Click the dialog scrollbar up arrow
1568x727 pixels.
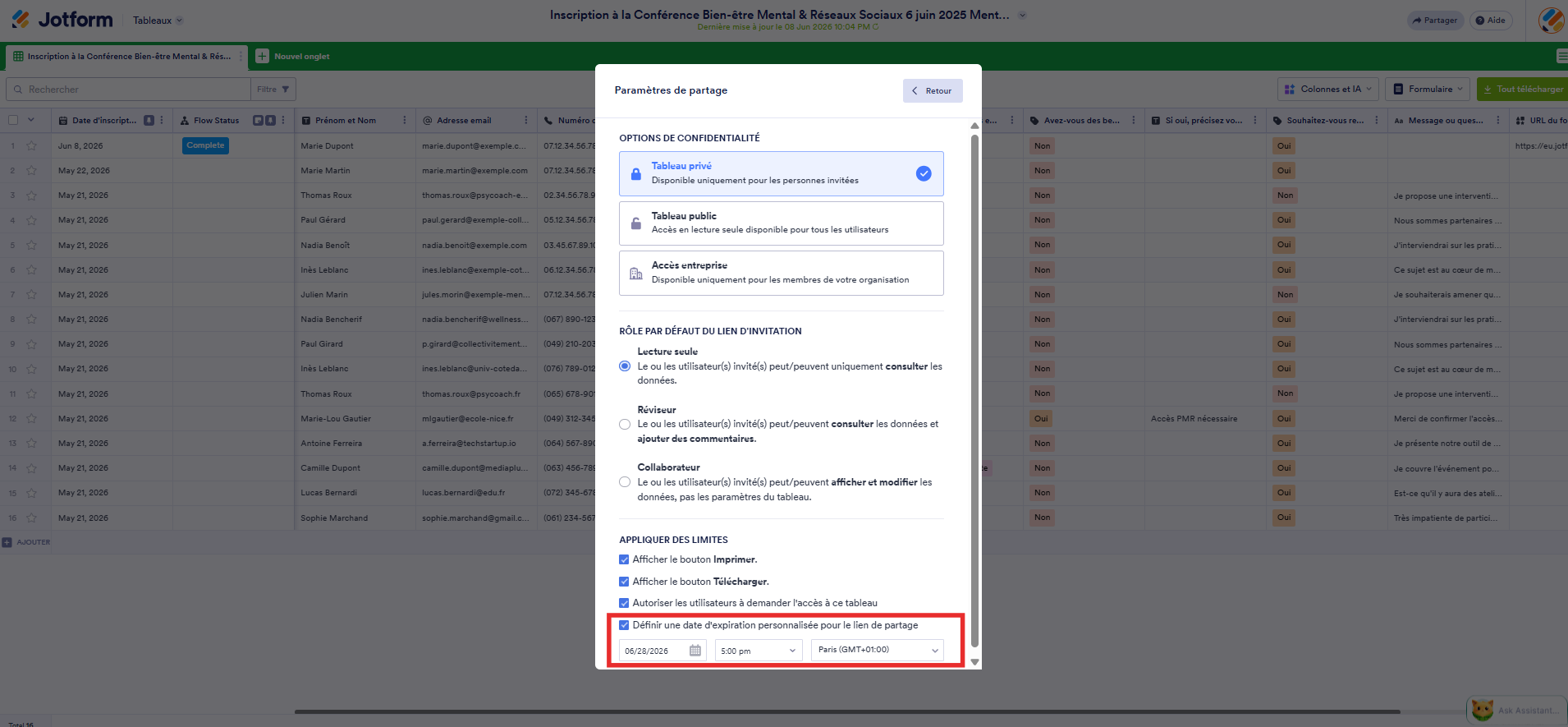(974, 126)
